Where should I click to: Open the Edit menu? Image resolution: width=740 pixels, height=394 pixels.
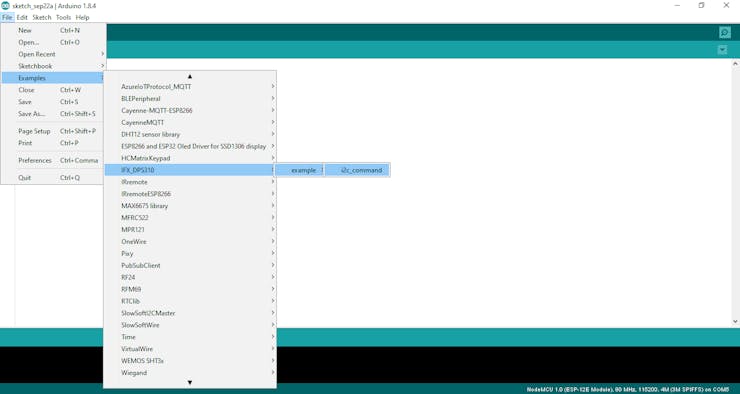tap(22, 17)
